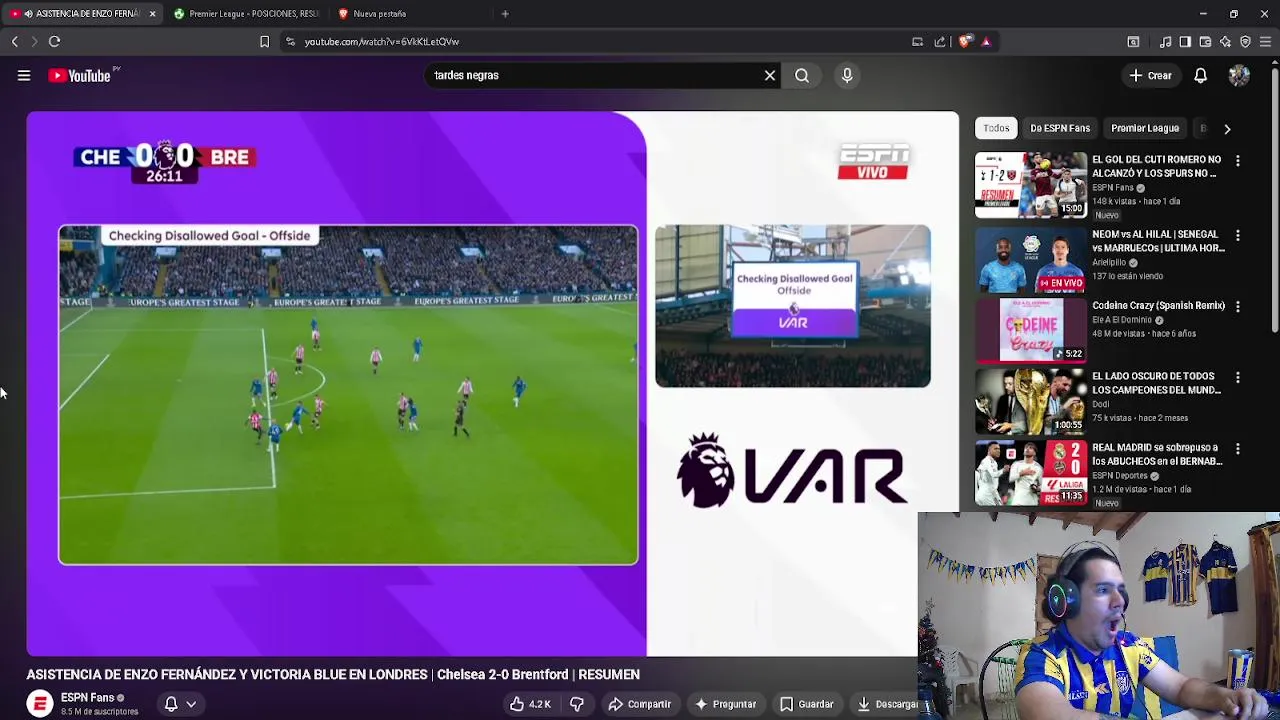Clear the search text with the X icon
The image size is (1280, 720).
[x=770, y=75]
